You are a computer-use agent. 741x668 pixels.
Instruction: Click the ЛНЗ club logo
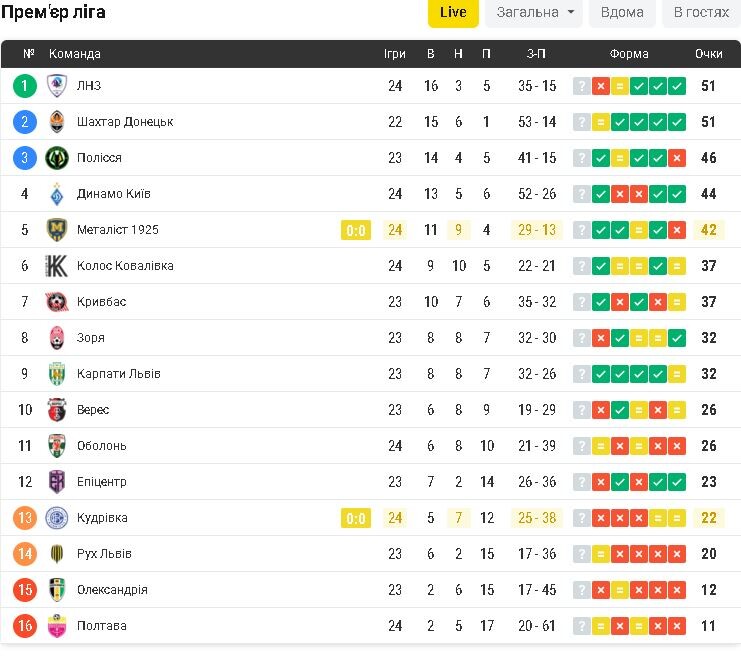(x=57, y=86)
